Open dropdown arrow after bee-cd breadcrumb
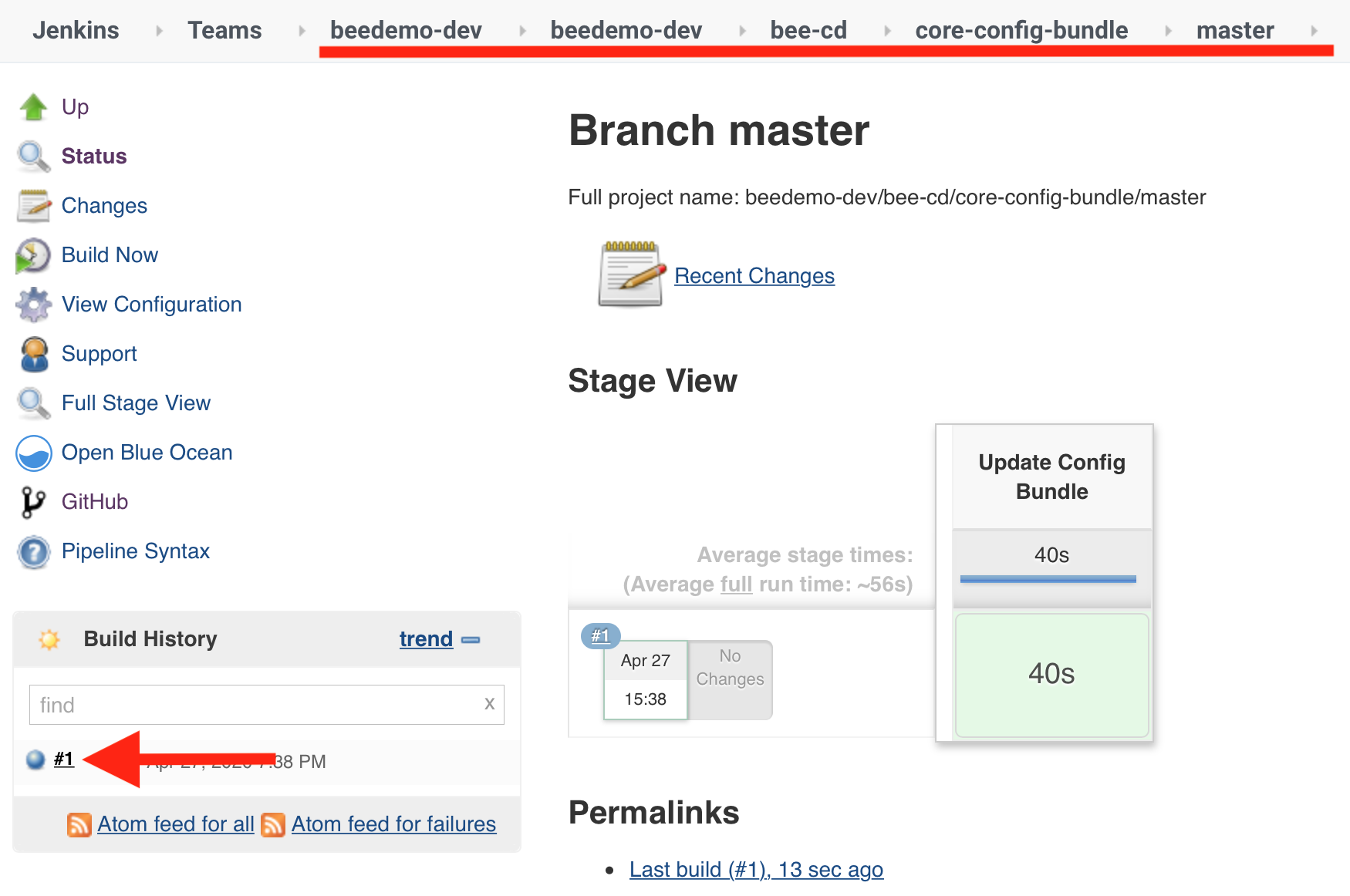1350x896 pixels. pyautogui.click(x=887, y=31)
